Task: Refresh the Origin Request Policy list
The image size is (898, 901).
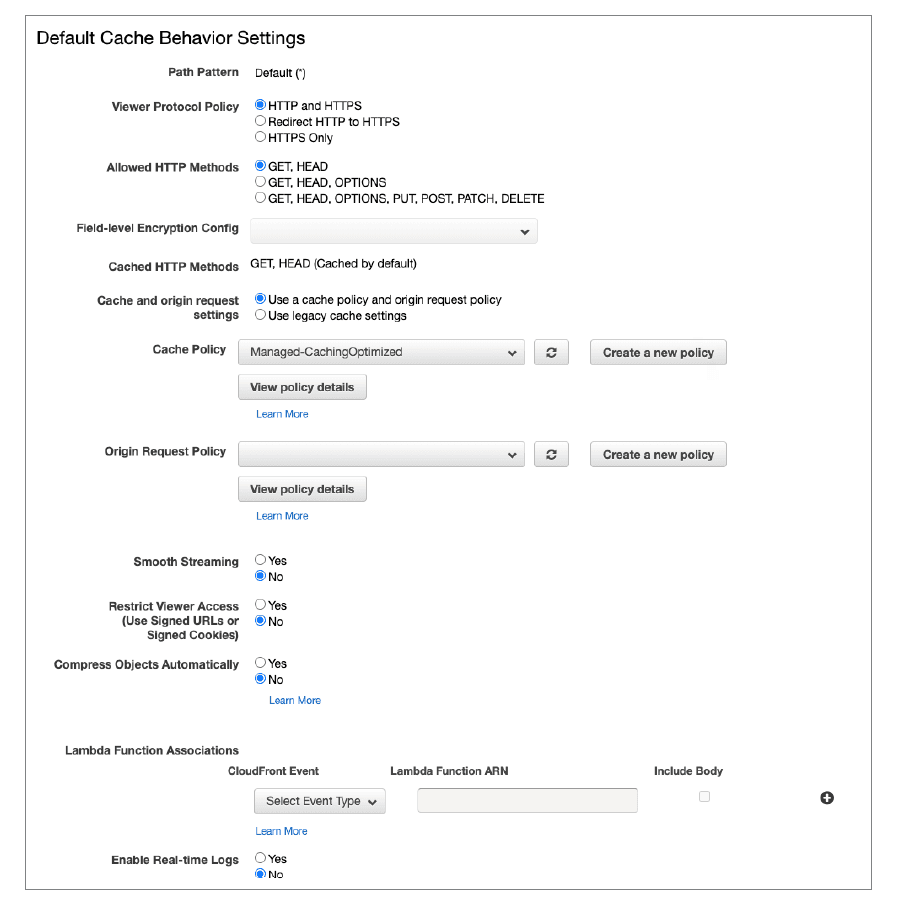Action: pyautogui.click(x=551, y=454)
